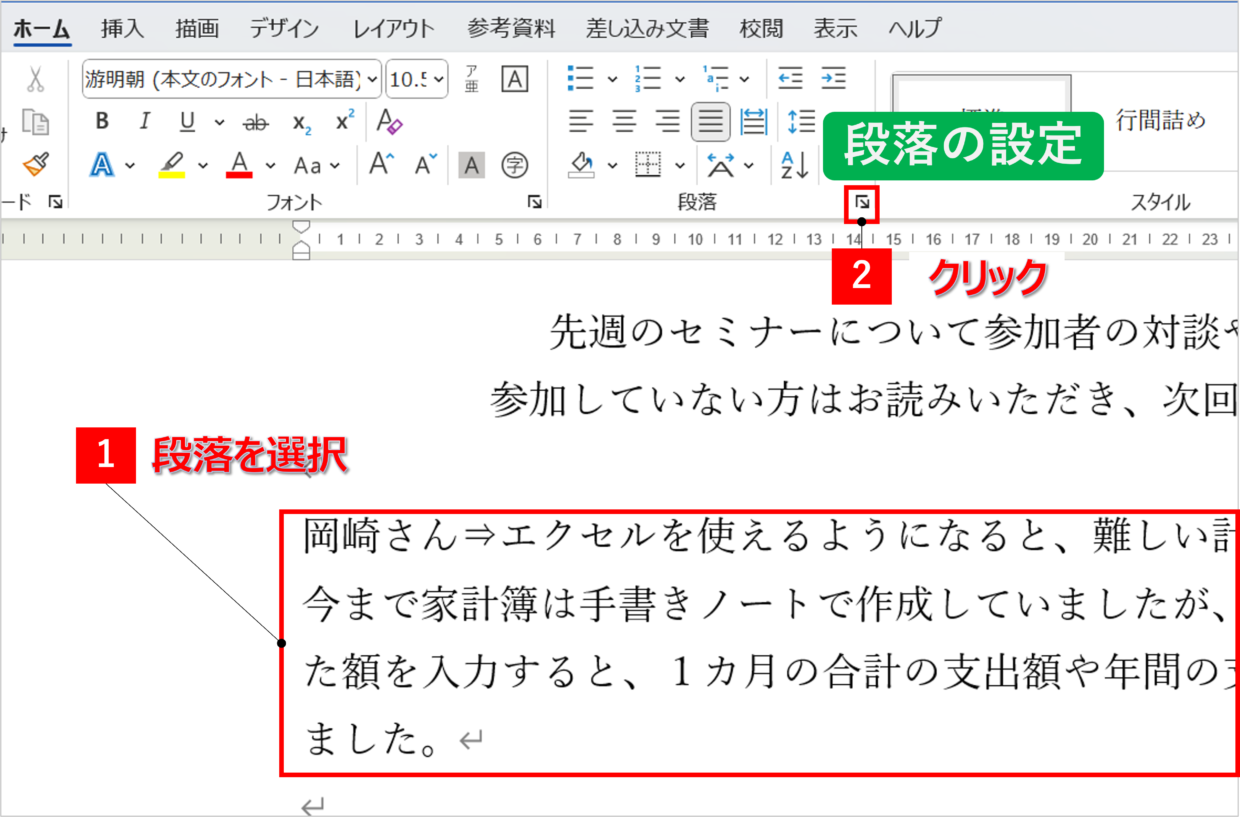
Task: Click the Format Painter brush icon
Action: (36, 164)
